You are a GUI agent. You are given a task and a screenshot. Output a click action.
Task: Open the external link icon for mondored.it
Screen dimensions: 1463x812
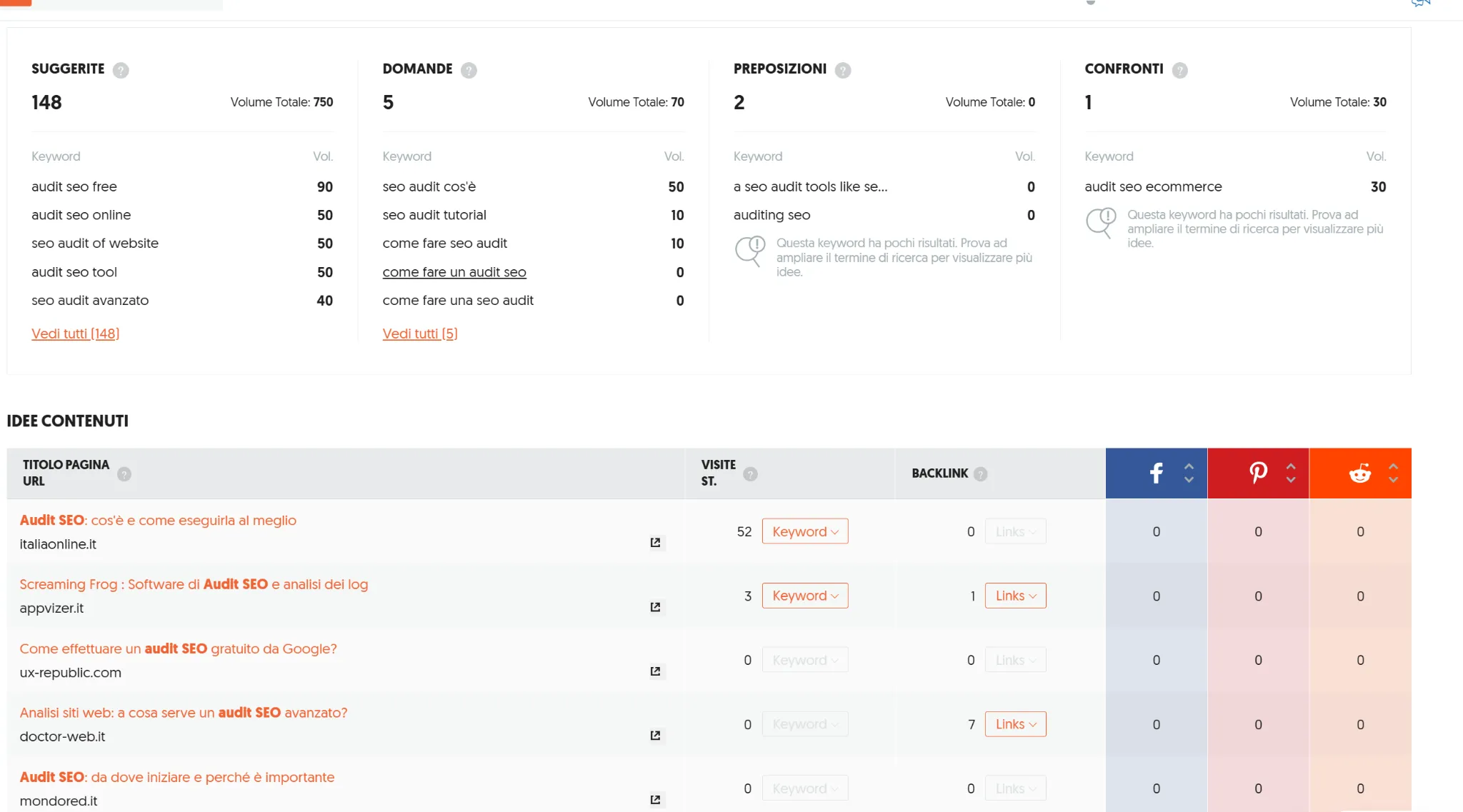coord(655,800)
